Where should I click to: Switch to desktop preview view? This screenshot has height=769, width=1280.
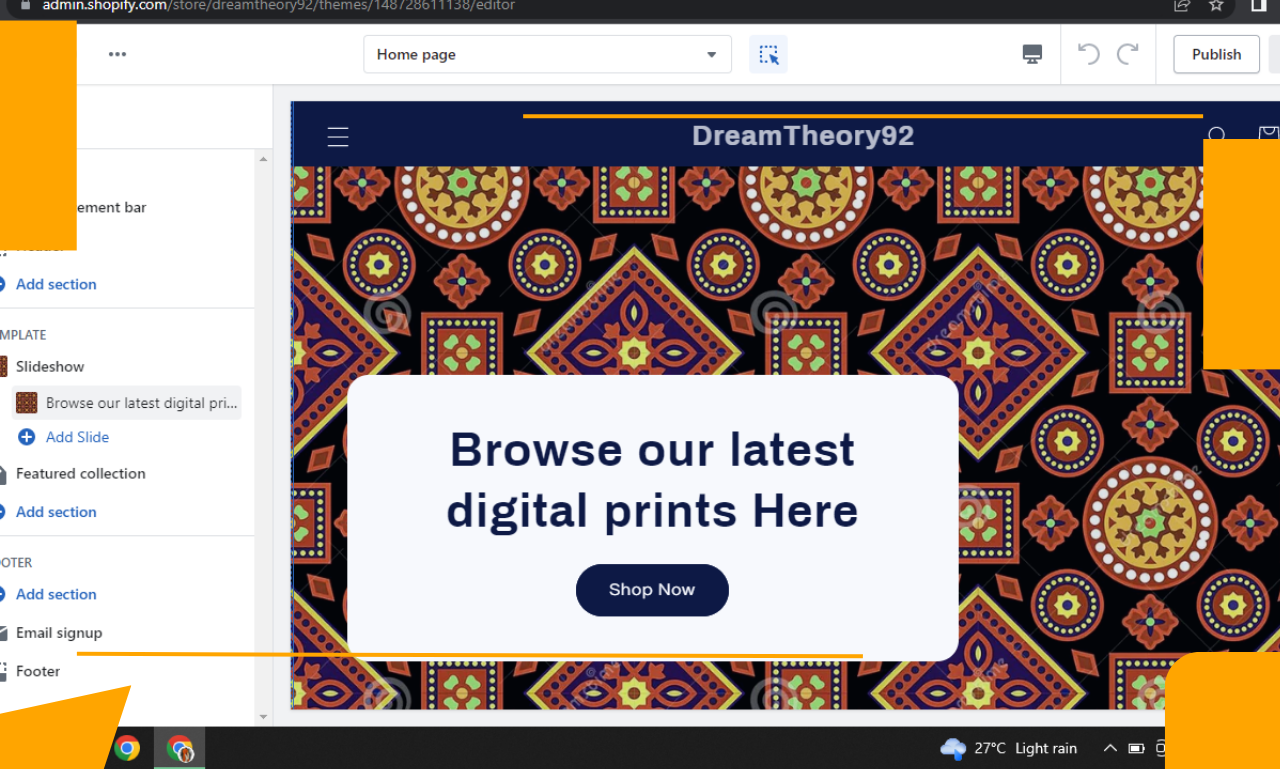pos(1031,53)
